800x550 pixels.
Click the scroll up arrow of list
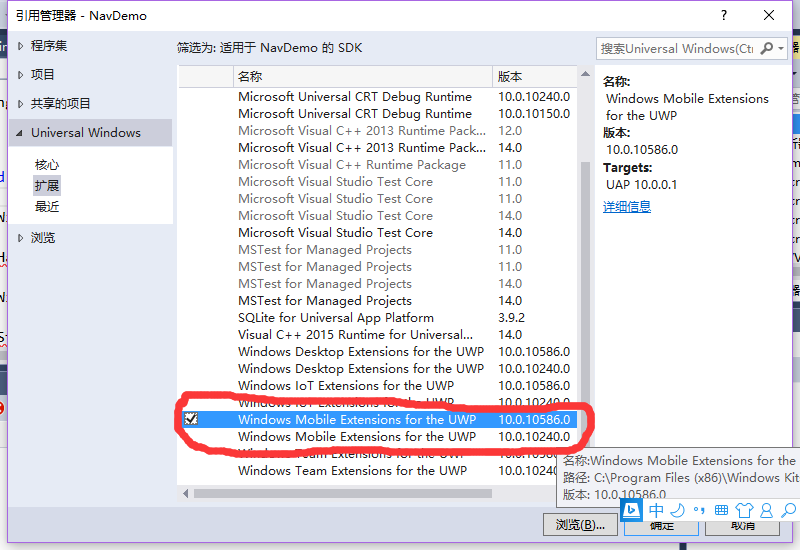click(x=585, y=74)
